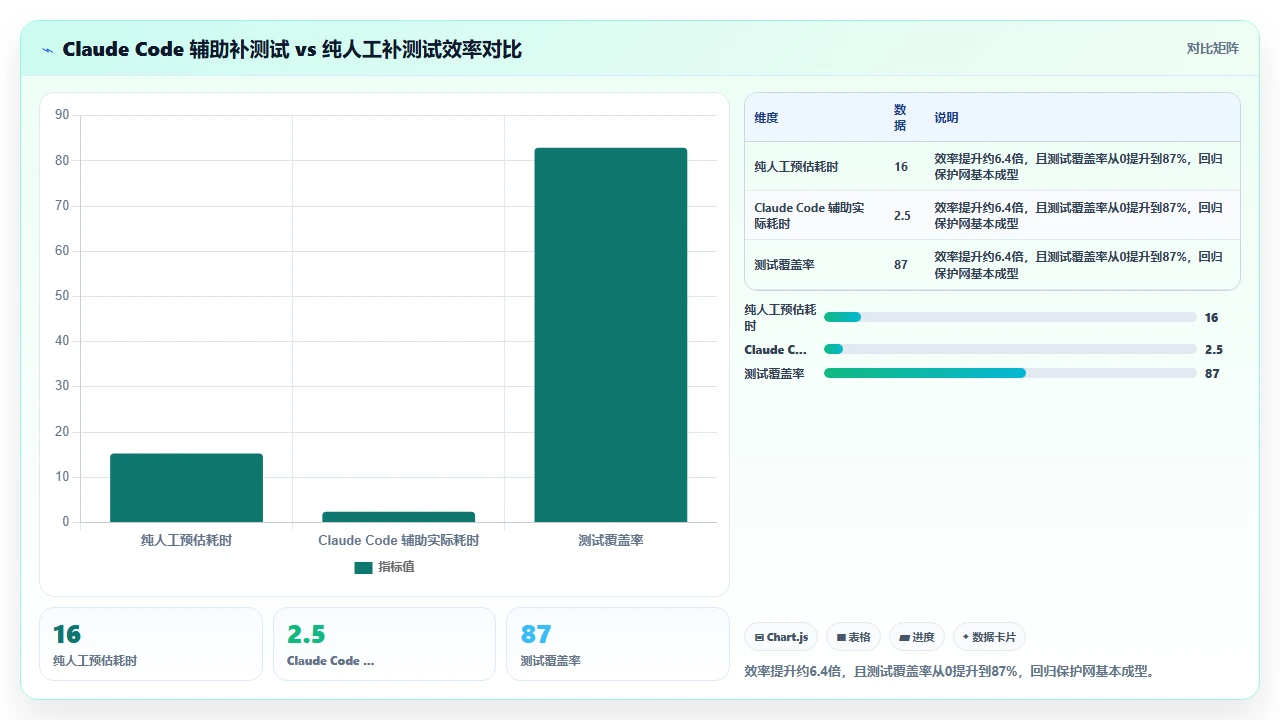This screenshot has height=720, width=1280.
Task: Click the 测试覆盖率 progress bar
Action: tap(1010, 373)
